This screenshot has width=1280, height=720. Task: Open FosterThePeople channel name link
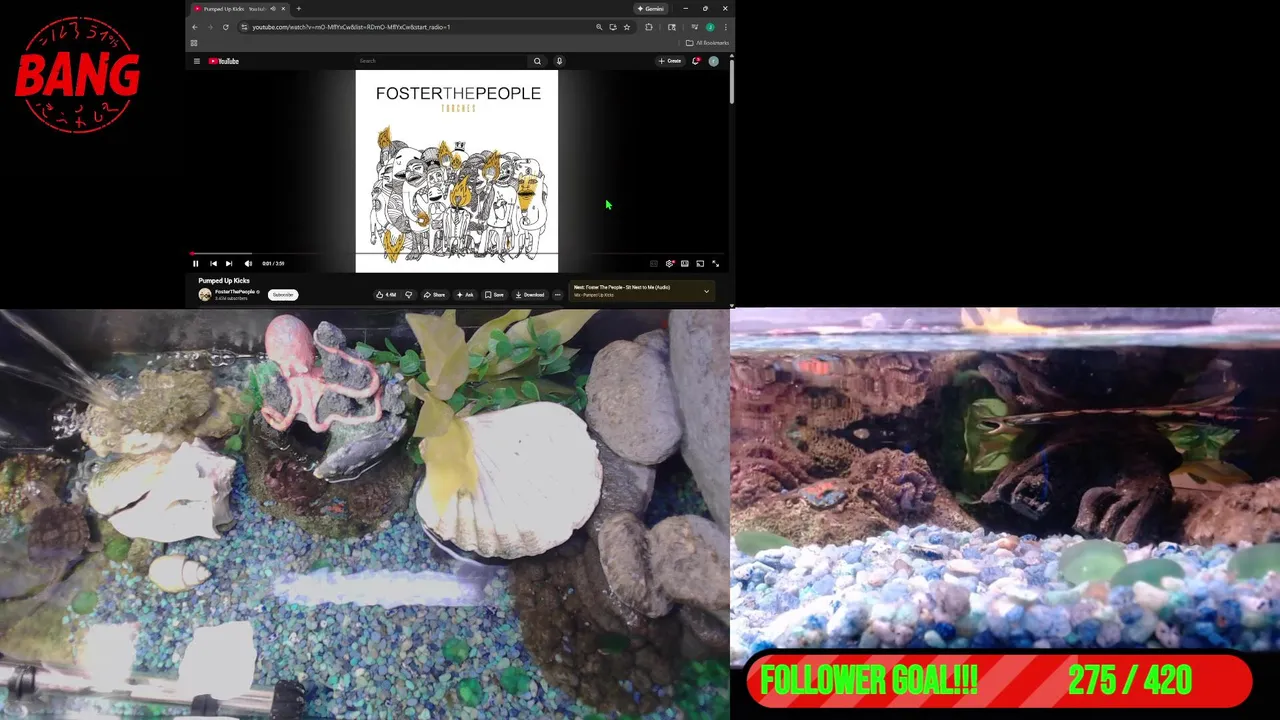236,292
